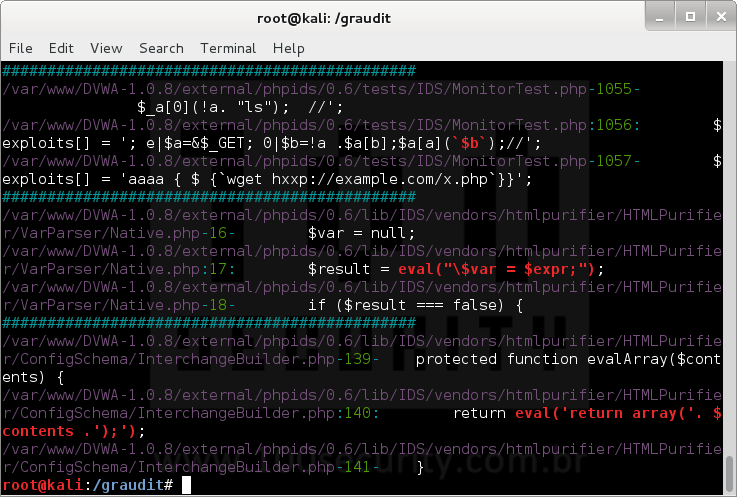Image resolution: width=737 pixels, height=497 pixels.
Task: Open the Edit menu
Action: [61, 48]
